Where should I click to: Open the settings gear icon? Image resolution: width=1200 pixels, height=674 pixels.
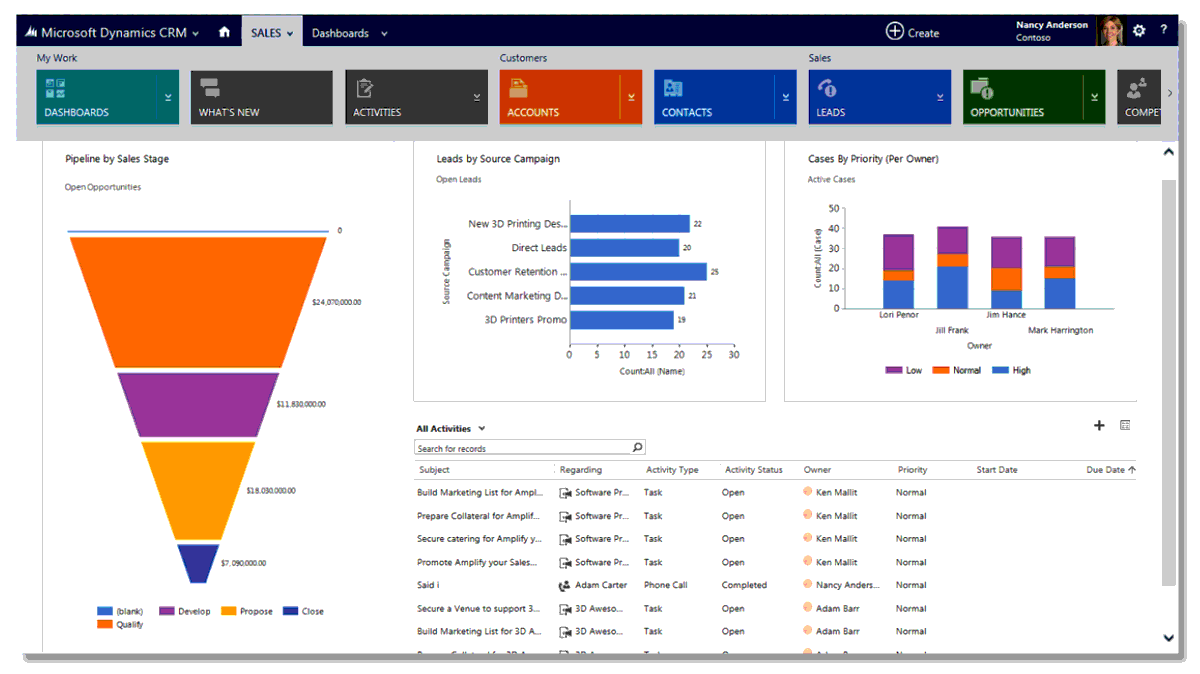click(x=1138, y=31)
